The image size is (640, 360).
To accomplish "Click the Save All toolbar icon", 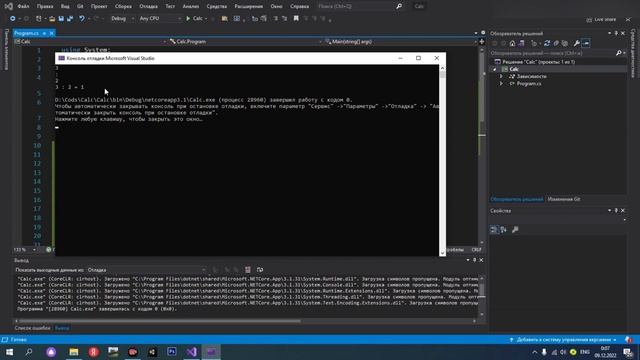I will point(70,18).
